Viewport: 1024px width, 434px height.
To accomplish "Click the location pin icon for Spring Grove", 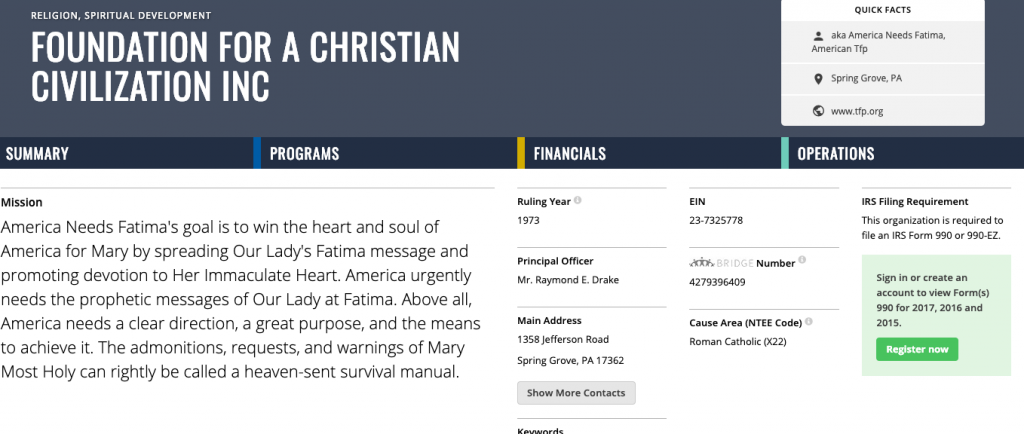I will point(818,79).
